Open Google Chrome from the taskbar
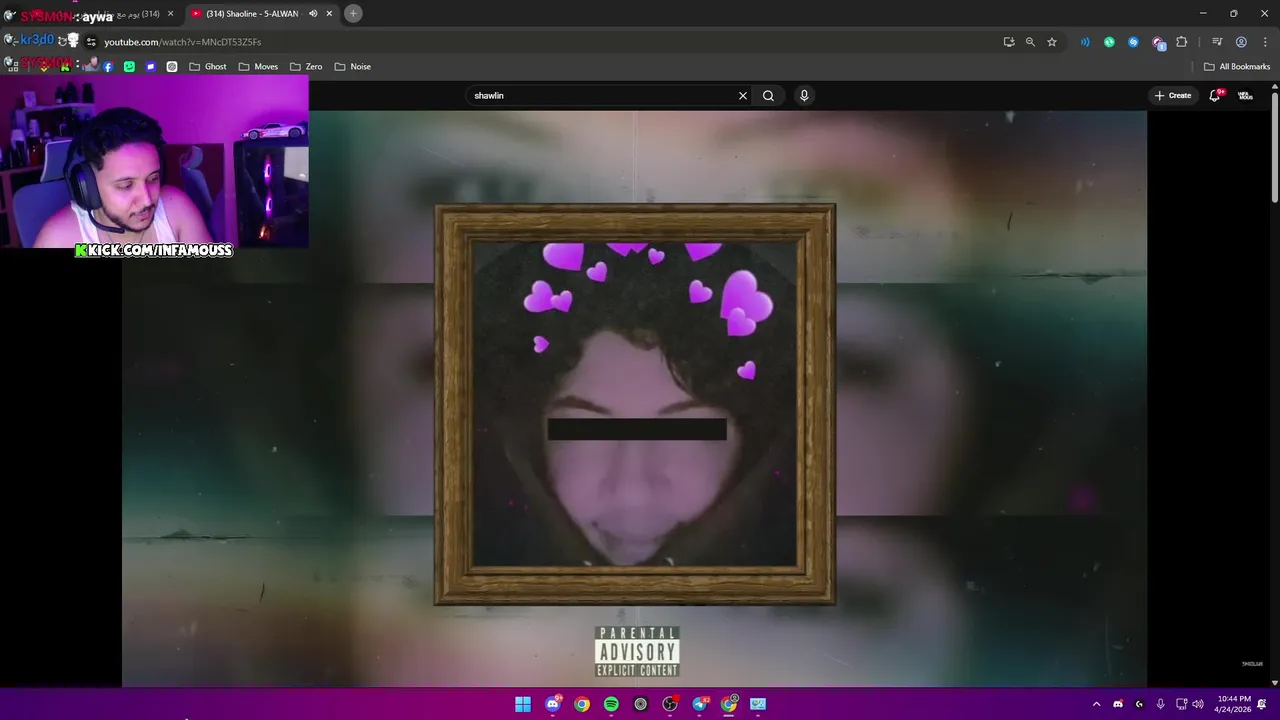 [582, 704]
